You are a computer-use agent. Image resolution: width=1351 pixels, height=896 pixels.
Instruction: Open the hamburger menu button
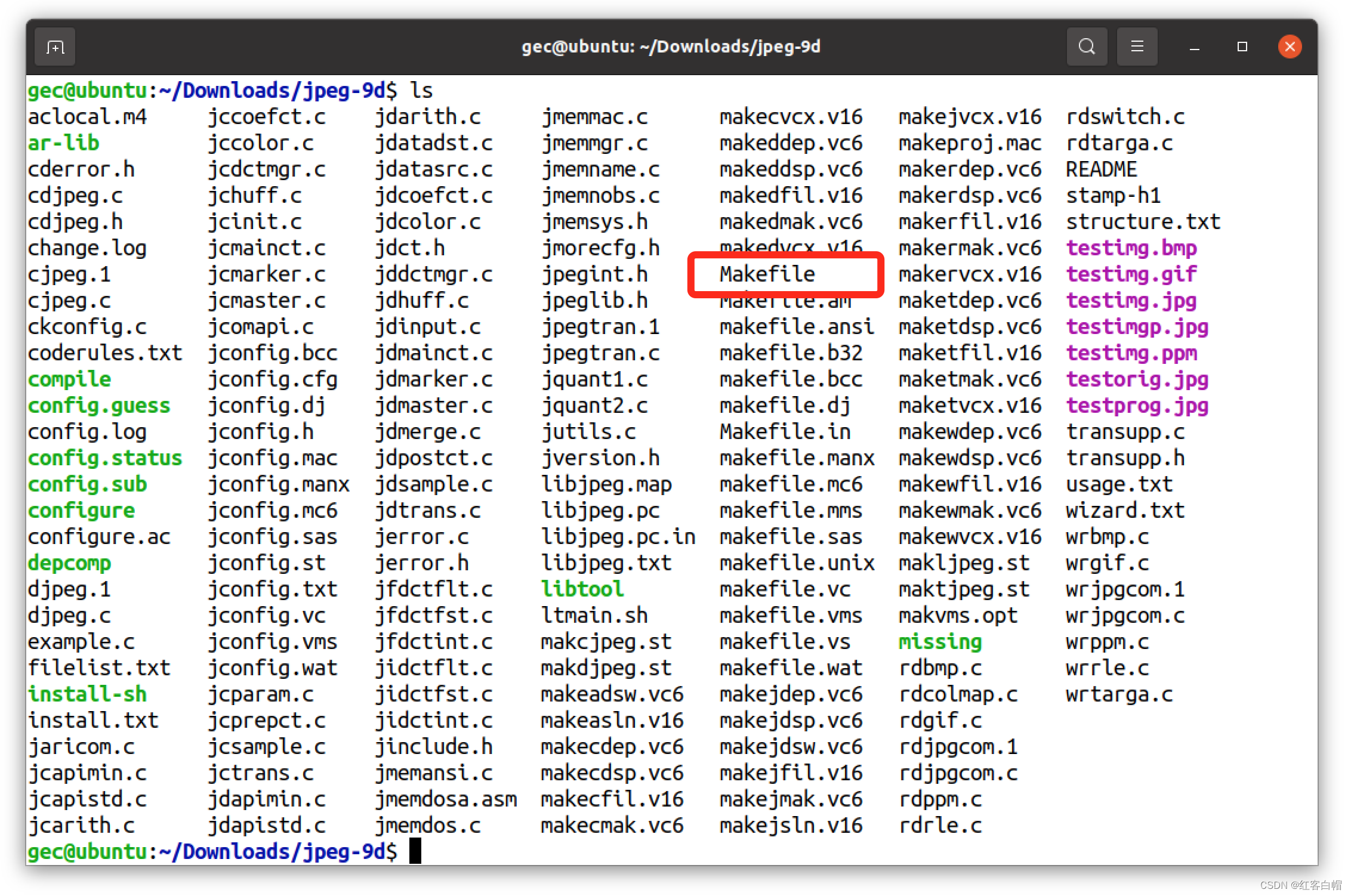coord(1137,47)
